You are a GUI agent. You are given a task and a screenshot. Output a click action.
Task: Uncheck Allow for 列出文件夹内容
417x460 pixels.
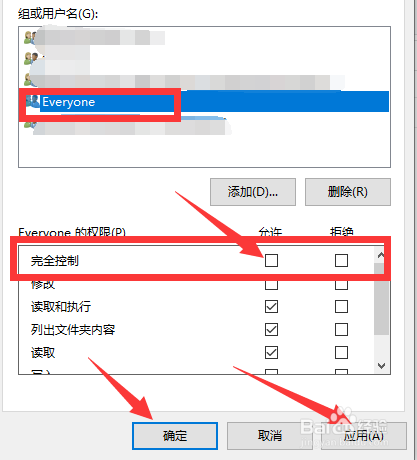click(x=271, y=329)
